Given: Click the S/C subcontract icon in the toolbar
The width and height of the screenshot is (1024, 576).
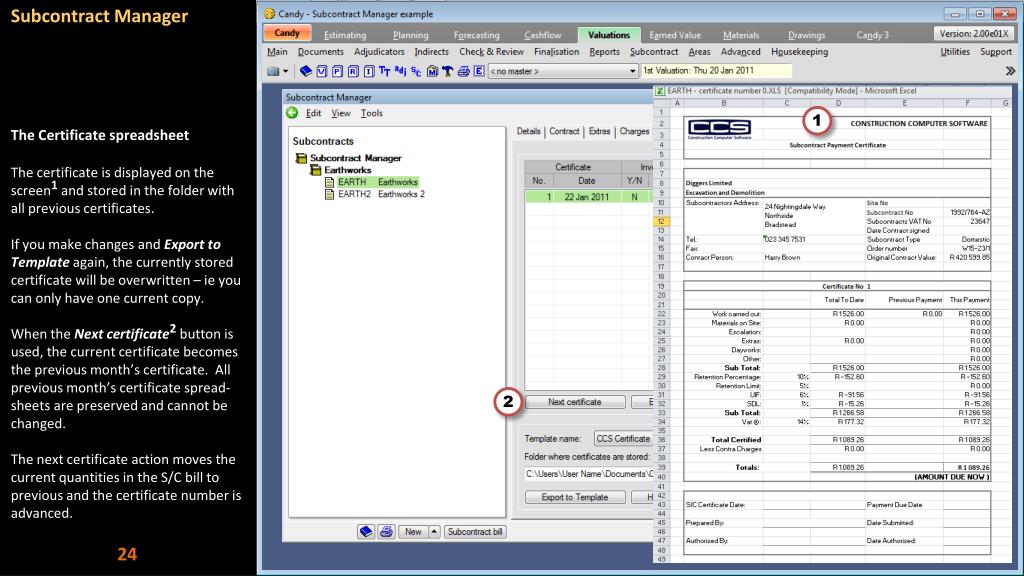Looking at the screenshot, I should click(416, 71).
